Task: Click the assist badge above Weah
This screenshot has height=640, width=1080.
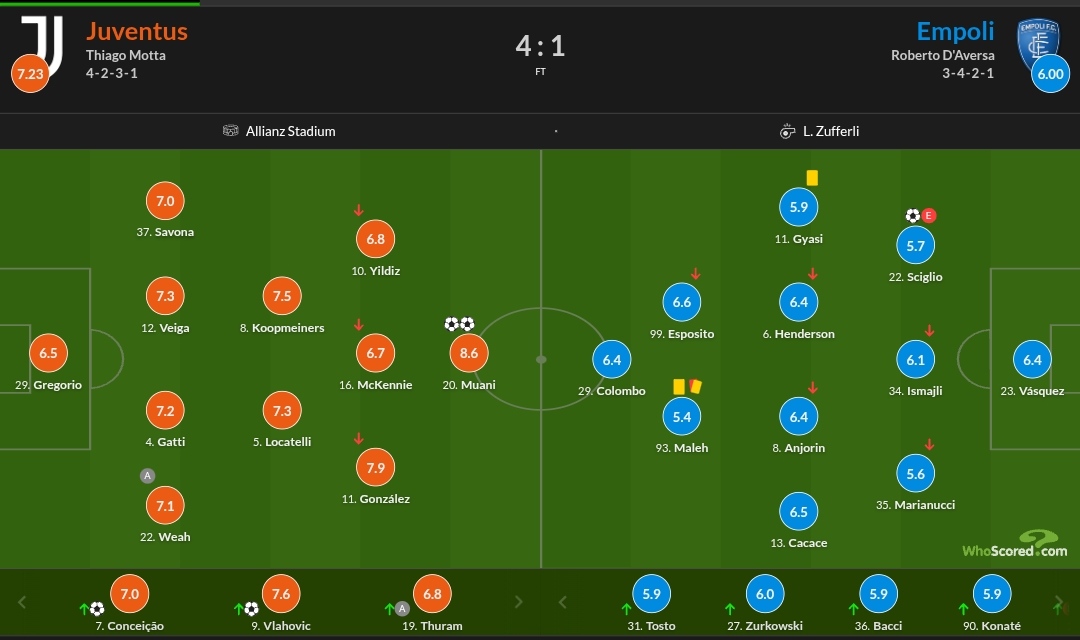Action: click(147, 475)
